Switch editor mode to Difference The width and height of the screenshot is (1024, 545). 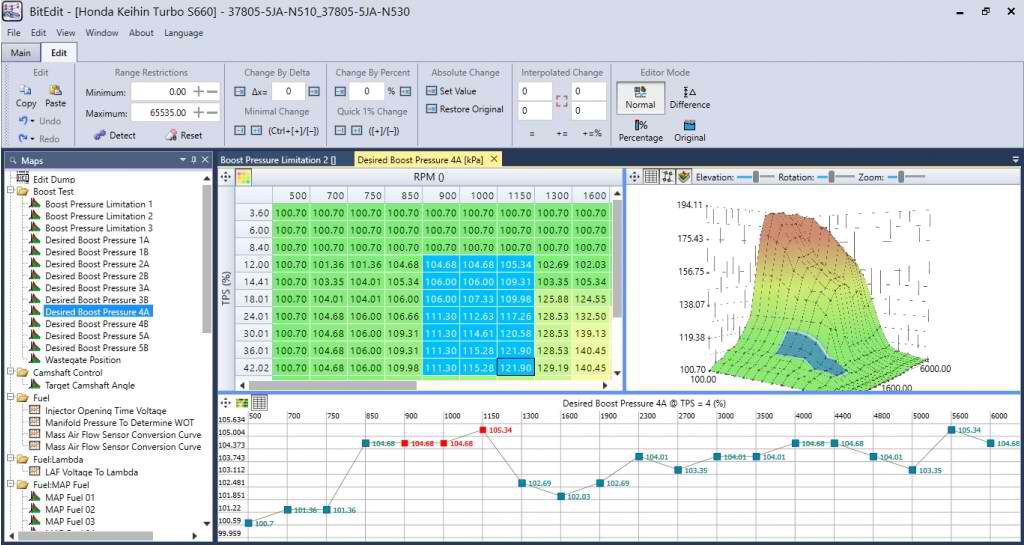[689, 96]
